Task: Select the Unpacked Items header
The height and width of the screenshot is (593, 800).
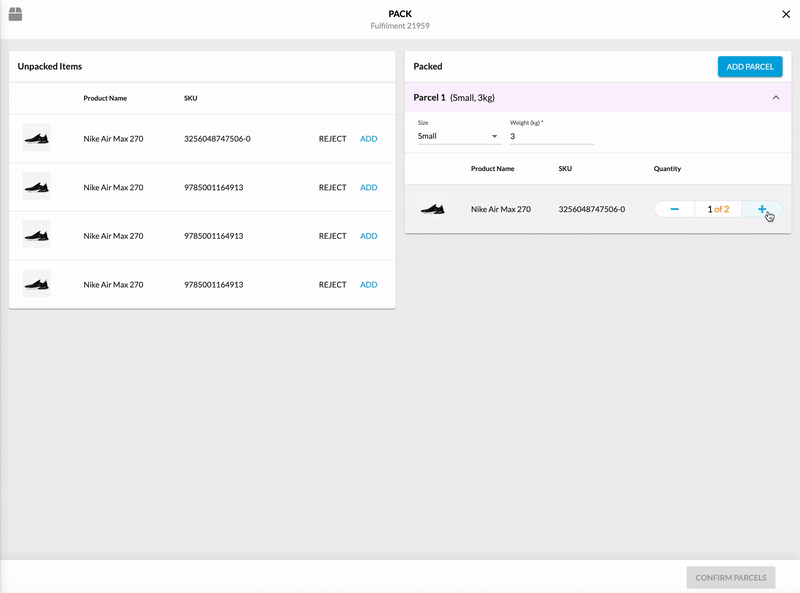Action: pyautogui.click(x=51, y=66)
